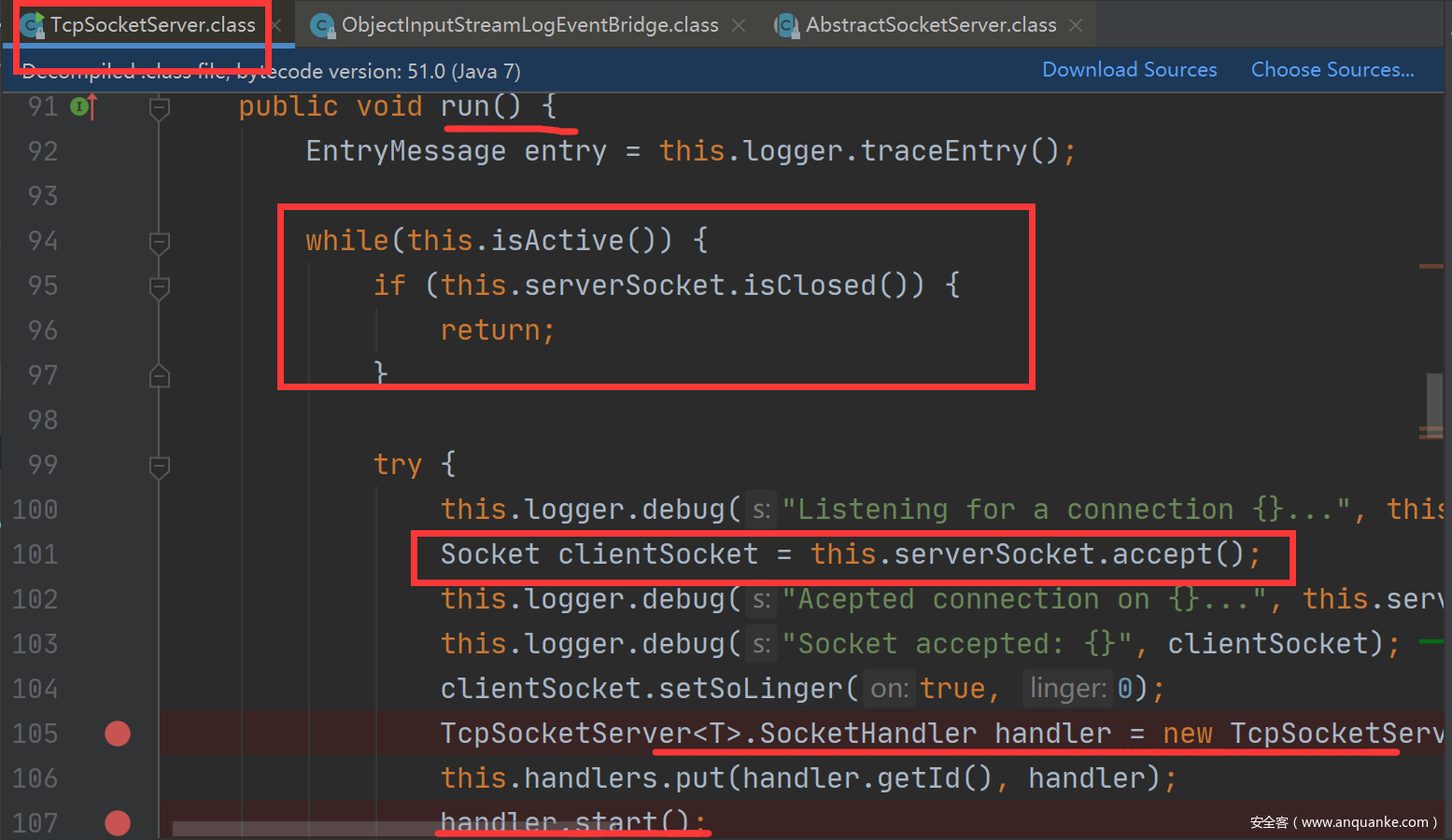Viewport: 1452px width, 840px height.
Task: Fold the try block at line 99
Action: click(x=160, y=466)
